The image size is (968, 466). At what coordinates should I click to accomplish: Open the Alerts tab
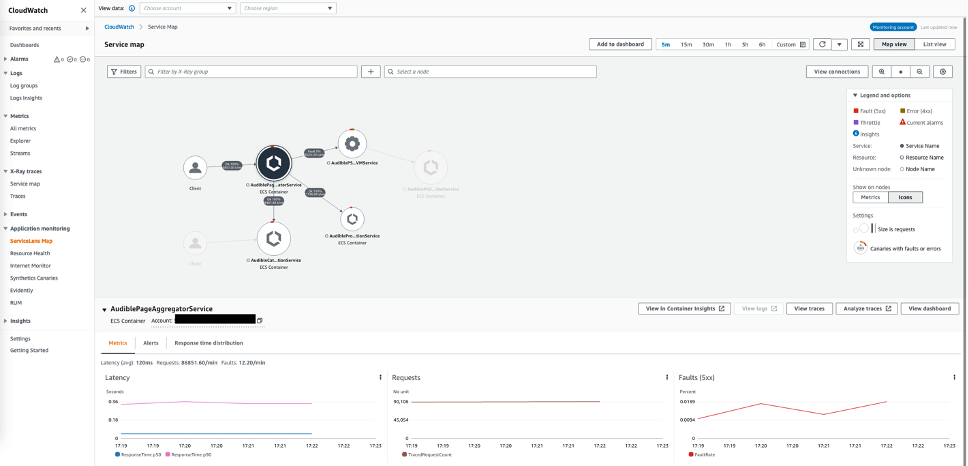click(151, 343)
